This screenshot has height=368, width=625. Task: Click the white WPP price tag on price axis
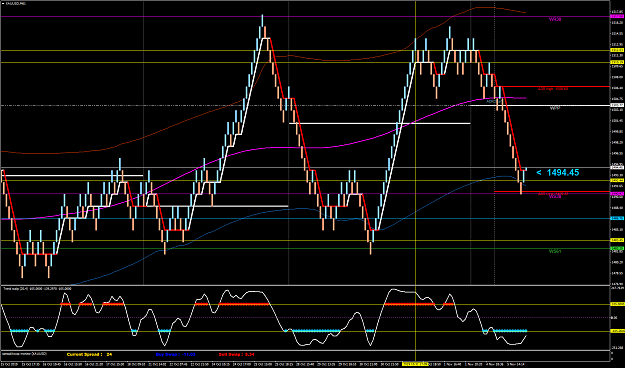617,105
